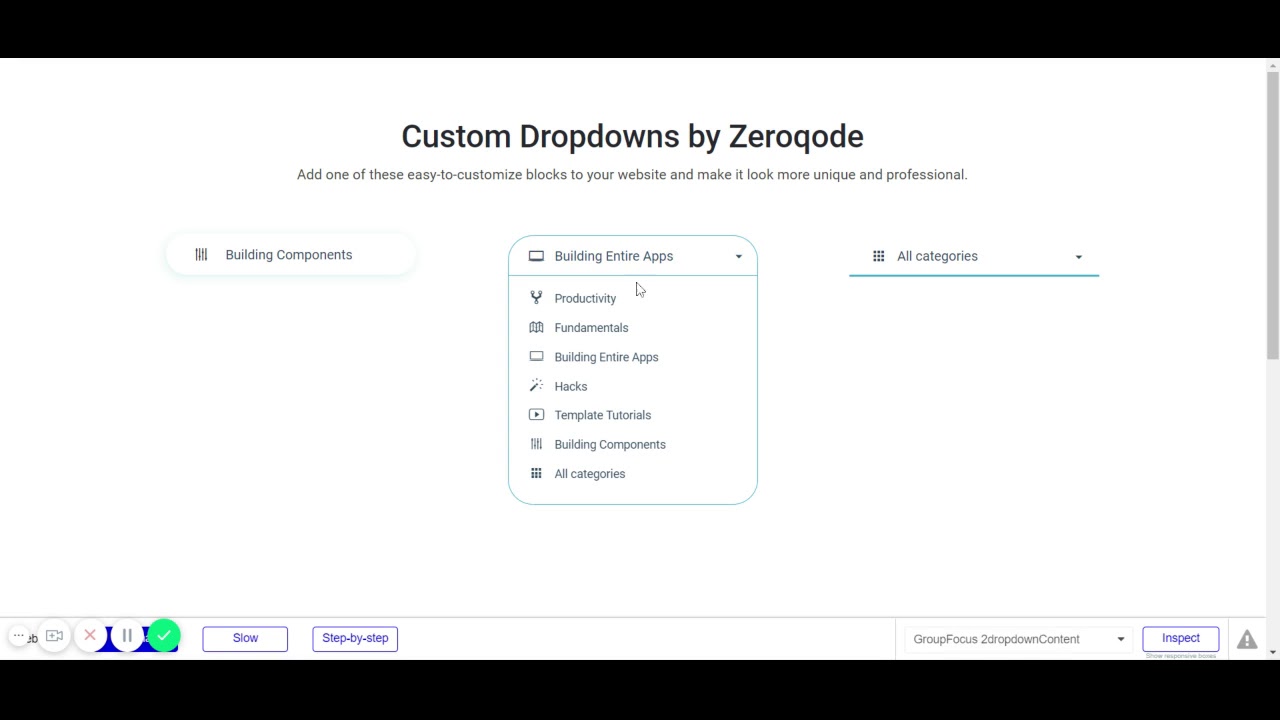The image size is (1280, 720).
Task: Open the GroupFocus 2dropdownContent selector
Action: pos(1017,639)
